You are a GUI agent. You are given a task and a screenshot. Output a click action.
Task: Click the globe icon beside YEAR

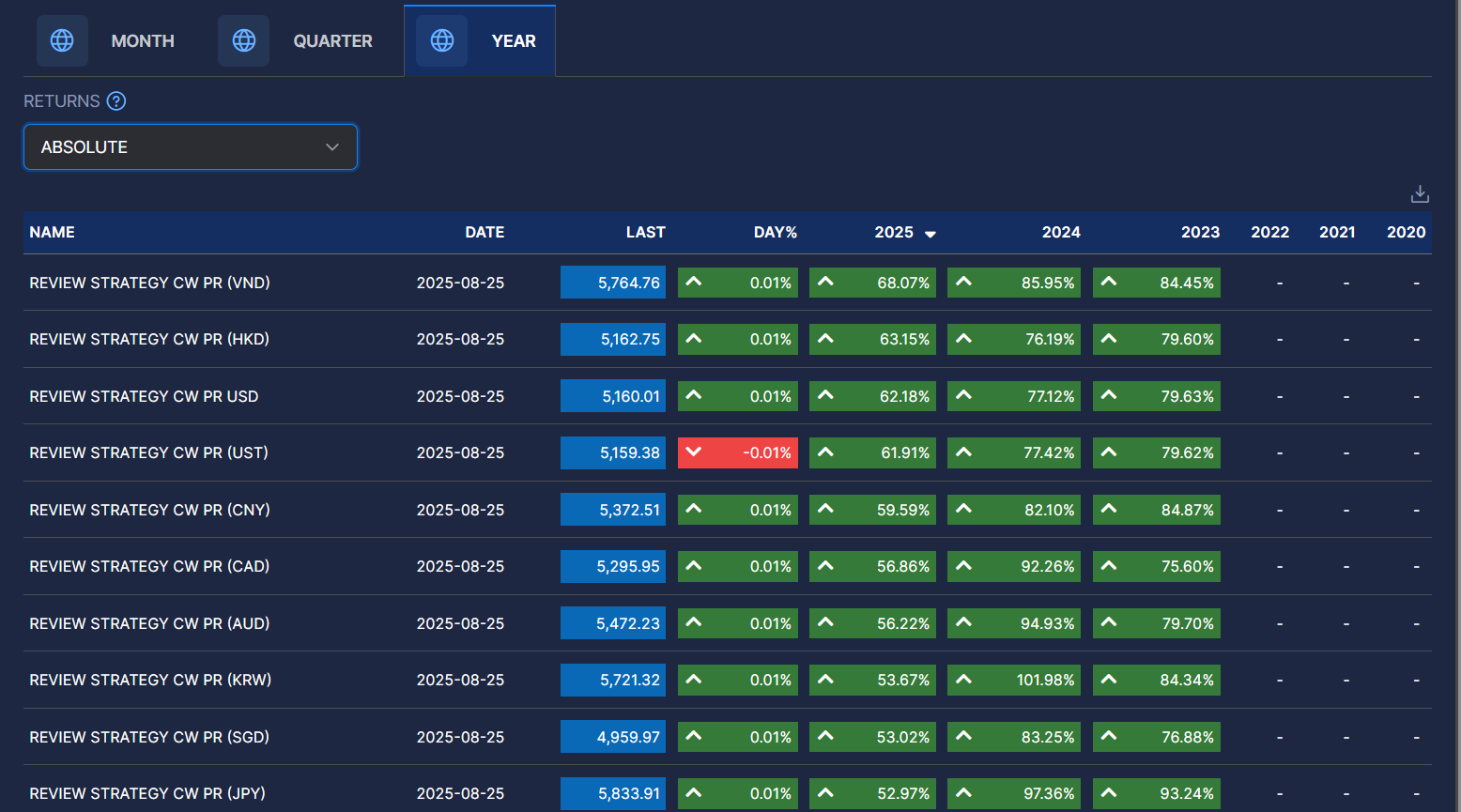[442, 40]
